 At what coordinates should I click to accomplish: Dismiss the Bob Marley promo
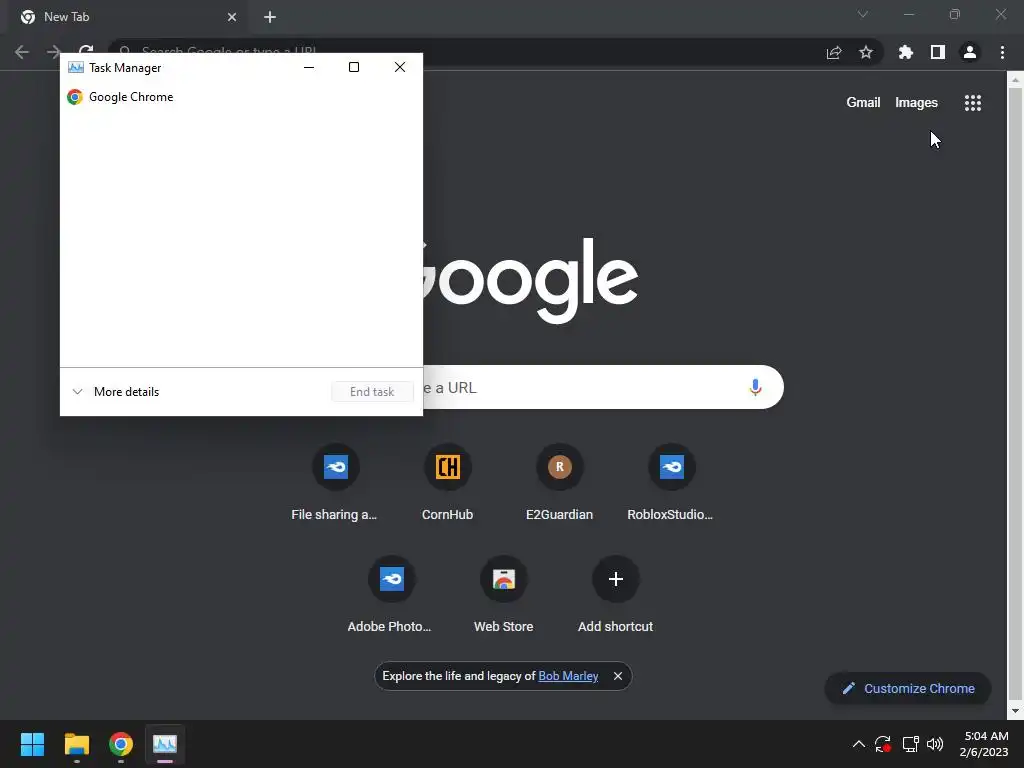pos(618,676)
